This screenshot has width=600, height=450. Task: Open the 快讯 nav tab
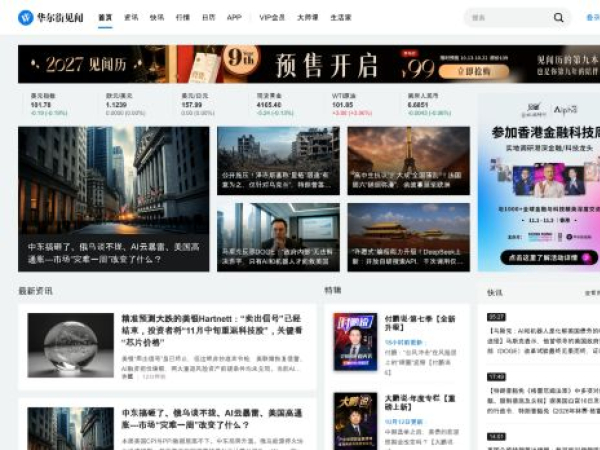[157, 18]
